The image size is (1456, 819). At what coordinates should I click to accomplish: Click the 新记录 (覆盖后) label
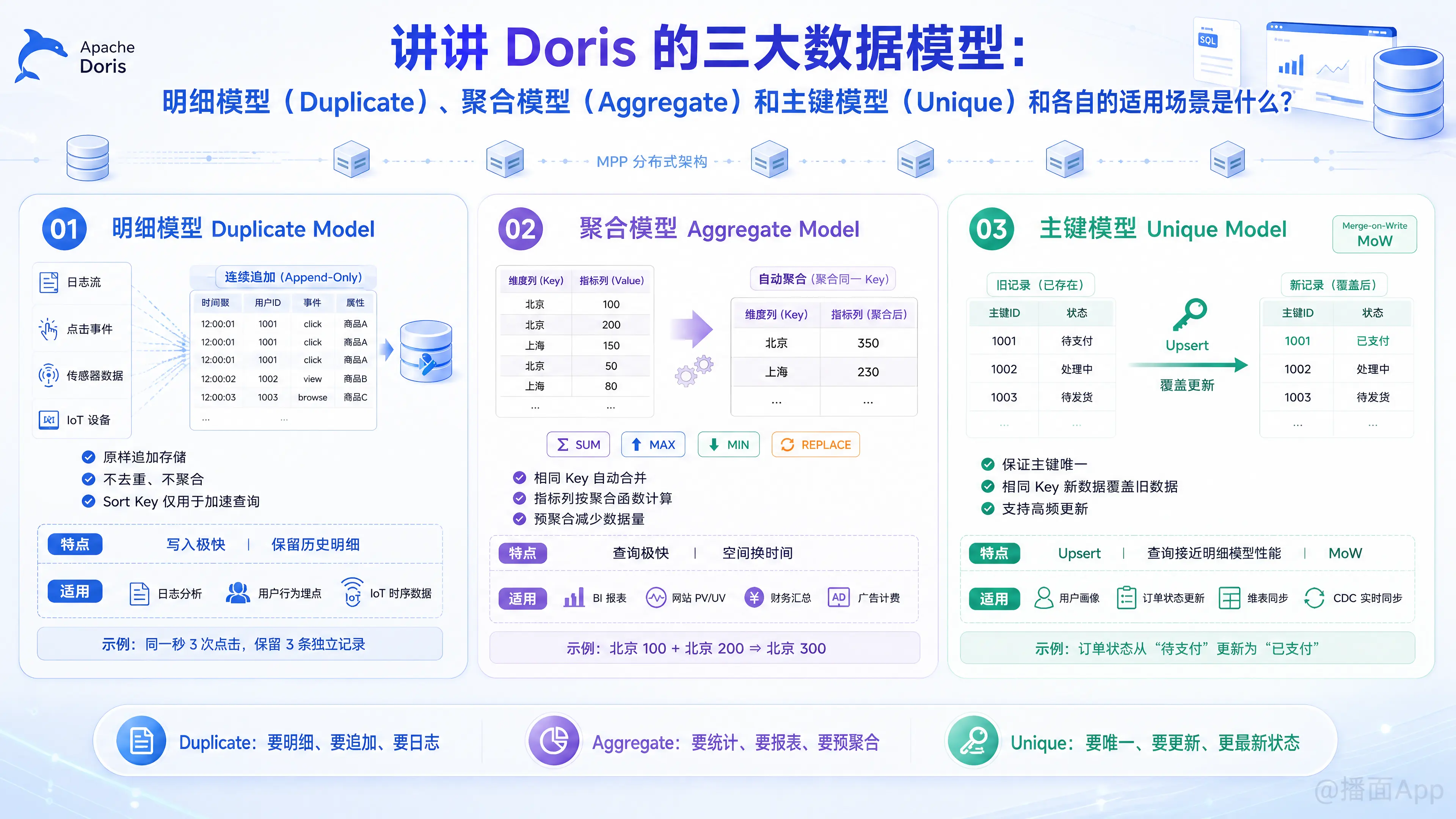click(1334, 285)
